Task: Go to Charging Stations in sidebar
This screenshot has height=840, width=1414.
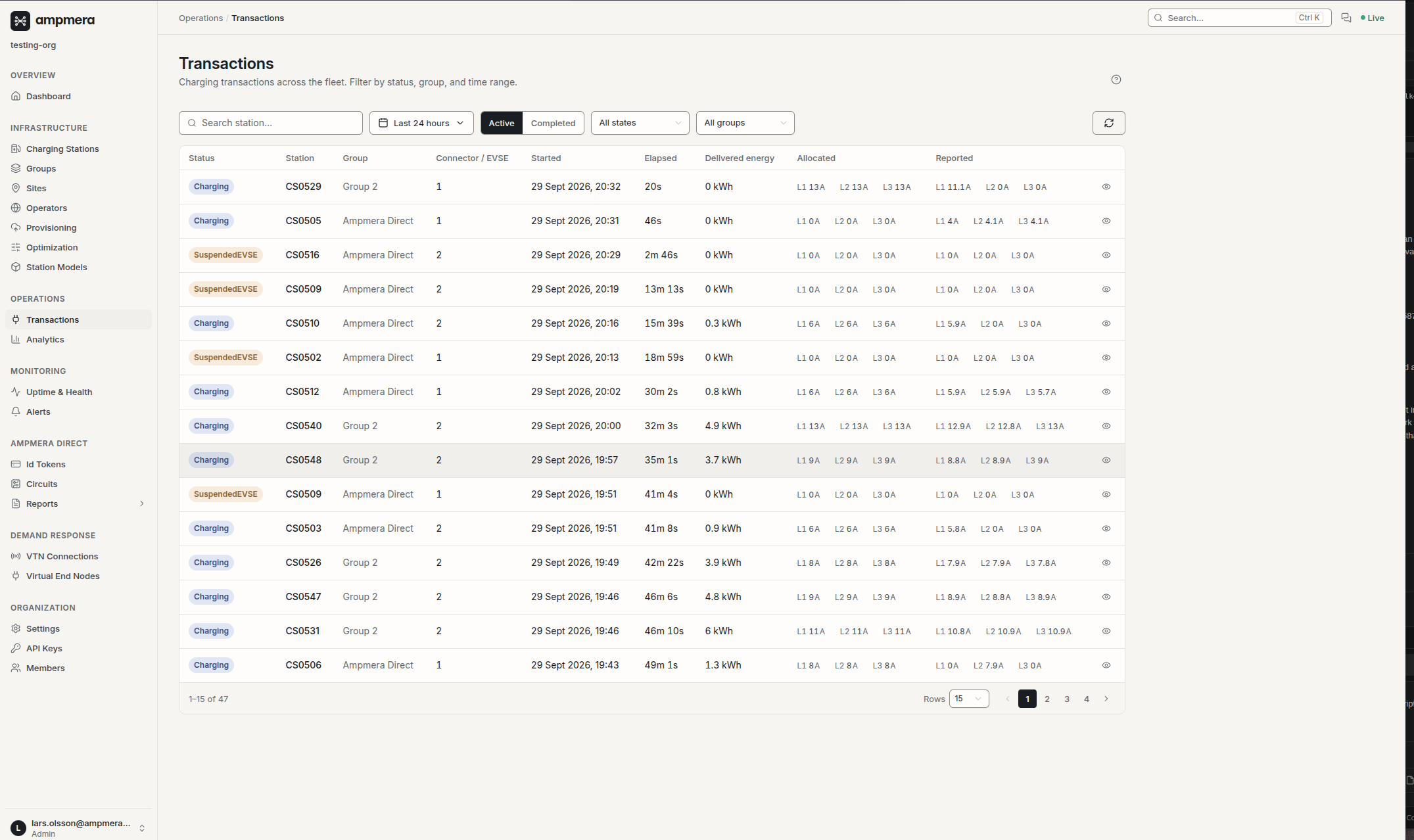Action: click(78, 149)
